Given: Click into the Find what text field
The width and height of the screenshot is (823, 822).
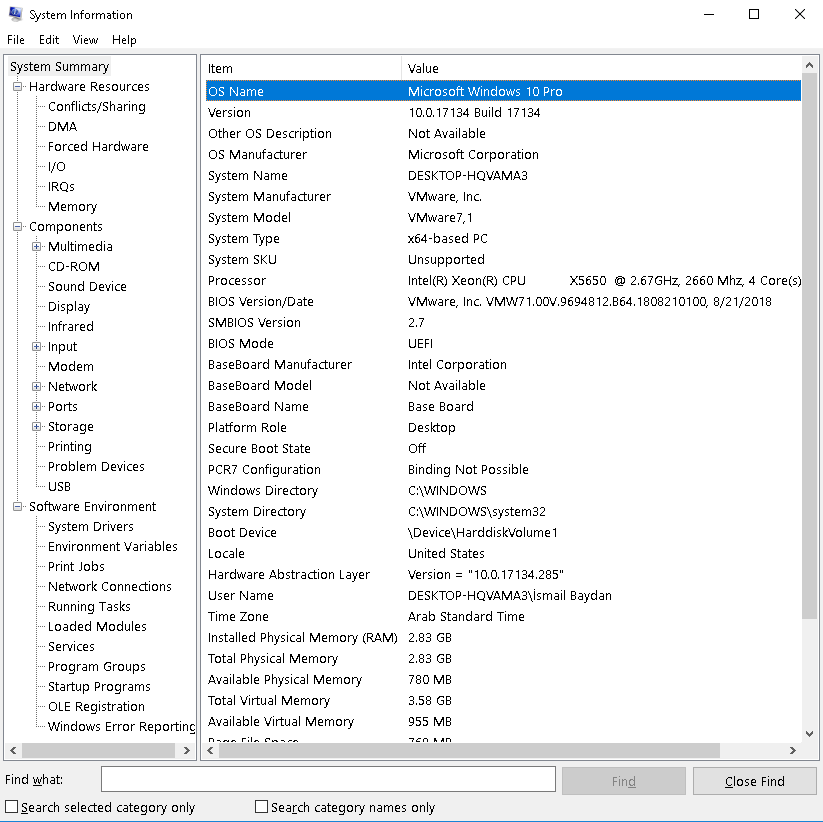Looking at the screenshot, I should (328, 779).
